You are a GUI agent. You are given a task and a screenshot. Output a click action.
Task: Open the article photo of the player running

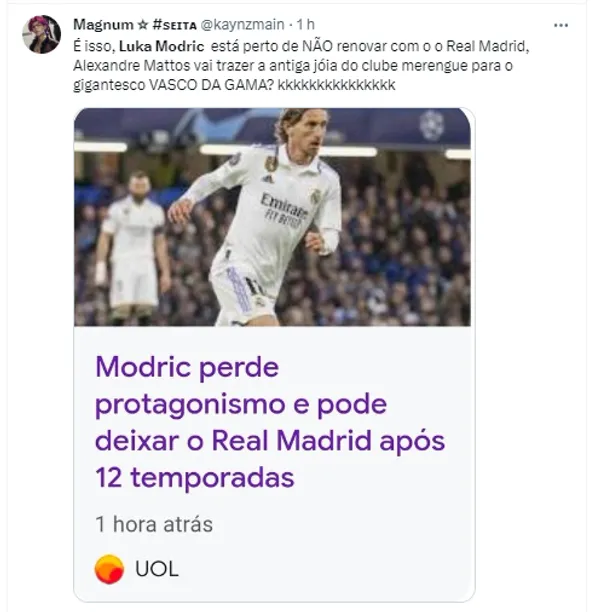[272, 217]
